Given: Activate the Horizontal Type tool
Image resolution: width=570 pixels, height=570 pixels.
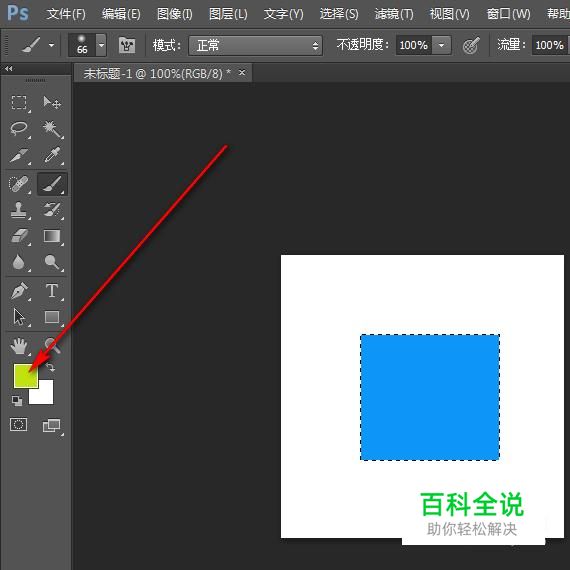Looking at the screenshot, I should (x=52, y=291).
